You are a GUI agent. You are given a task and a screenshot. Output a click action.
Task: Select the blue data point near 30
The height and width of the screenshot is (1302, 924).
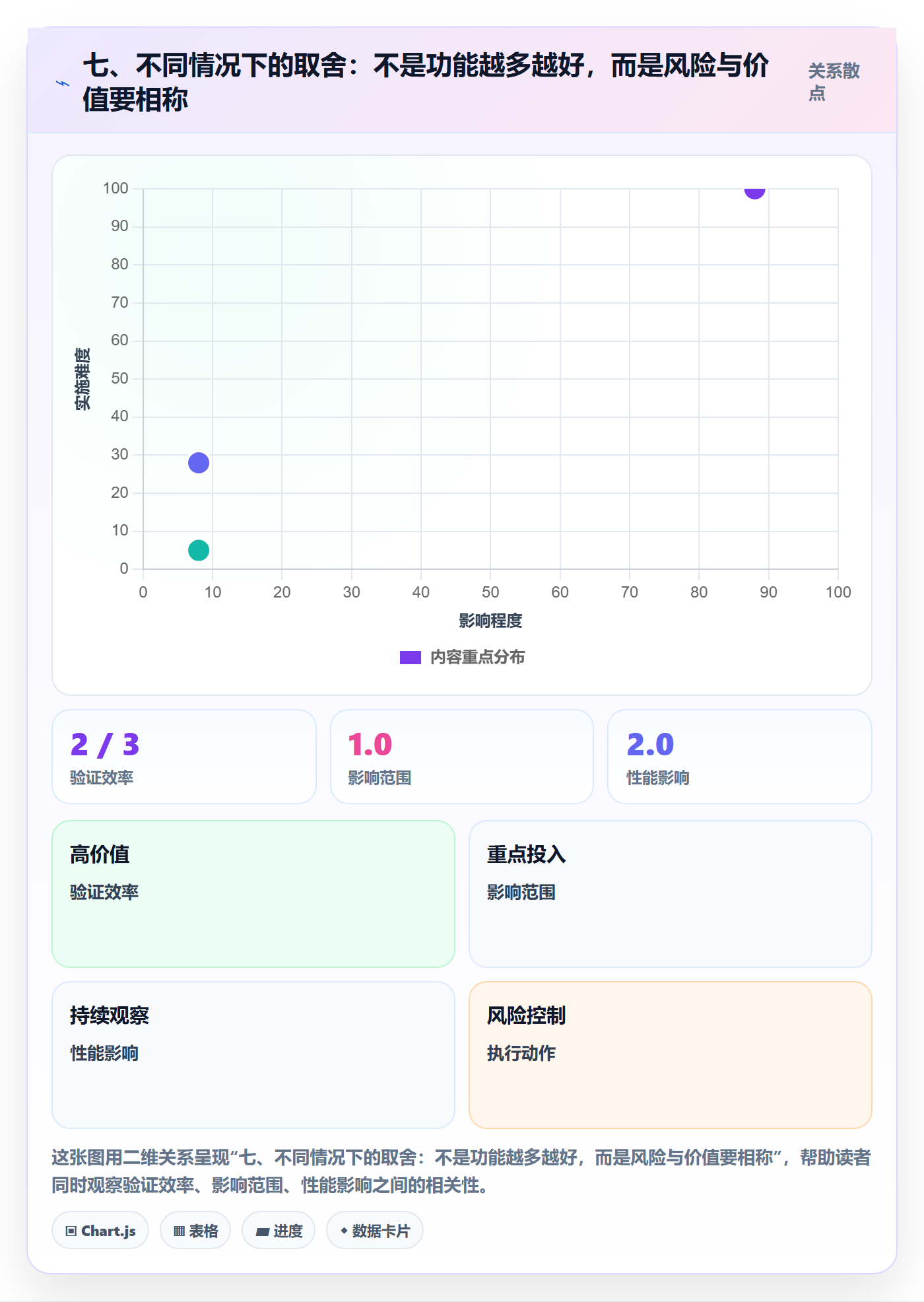tap(199, 463)
